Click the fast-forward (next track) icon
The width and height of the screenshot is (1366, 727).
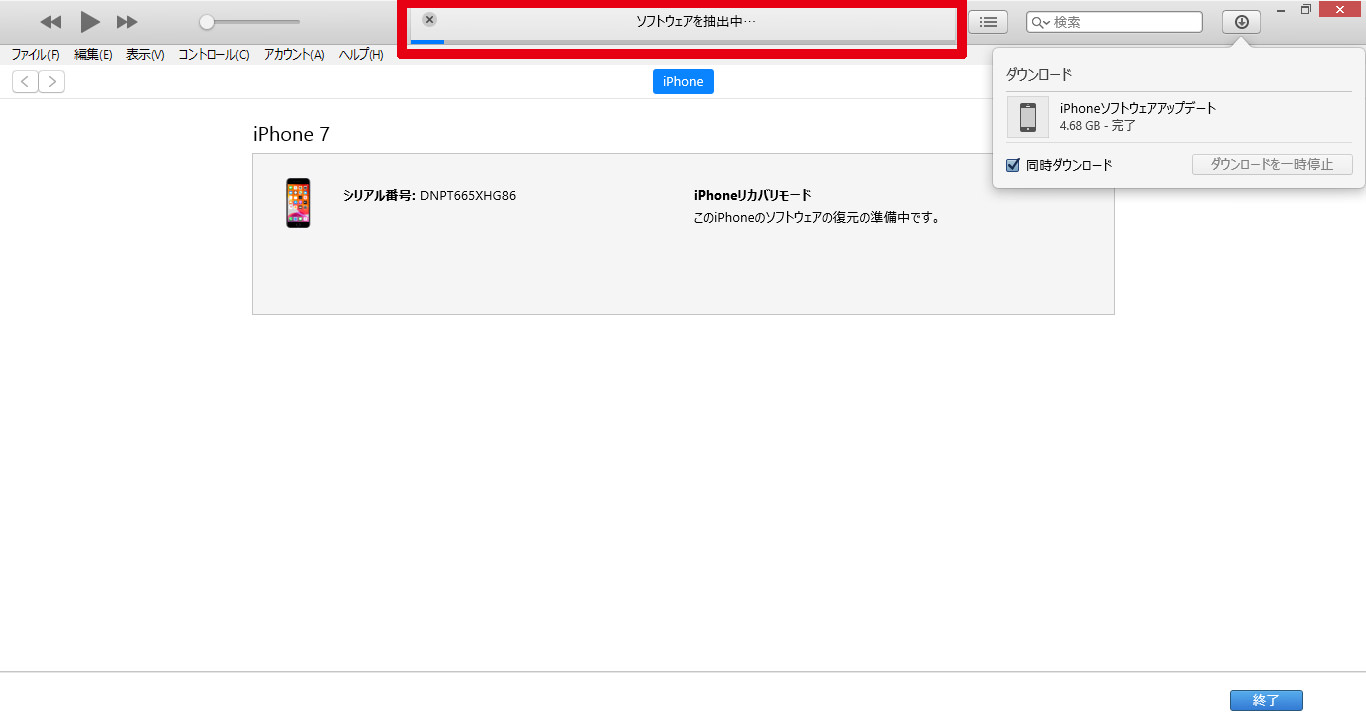pyautogui.click(x=127, y=22)
